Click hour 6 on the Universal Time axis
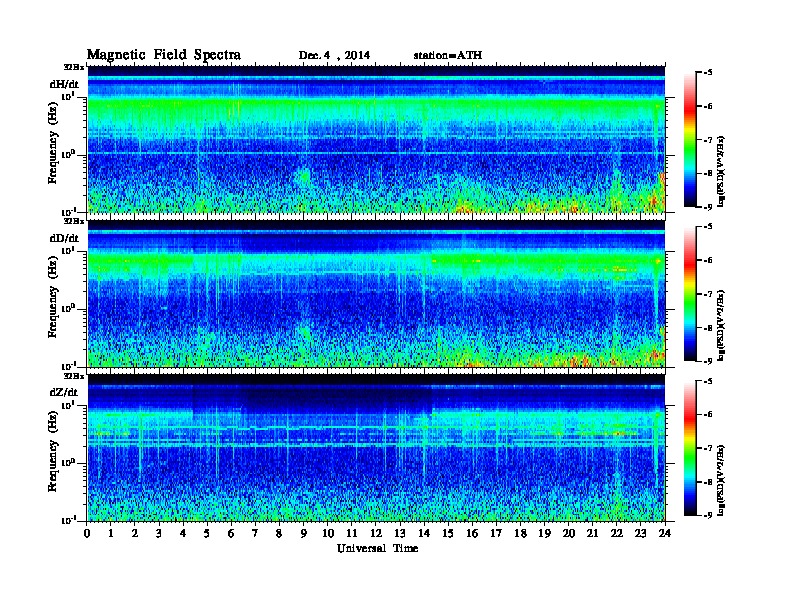This screenshot has height=612, width=792. pyautogui.click(x=231, y=533)
